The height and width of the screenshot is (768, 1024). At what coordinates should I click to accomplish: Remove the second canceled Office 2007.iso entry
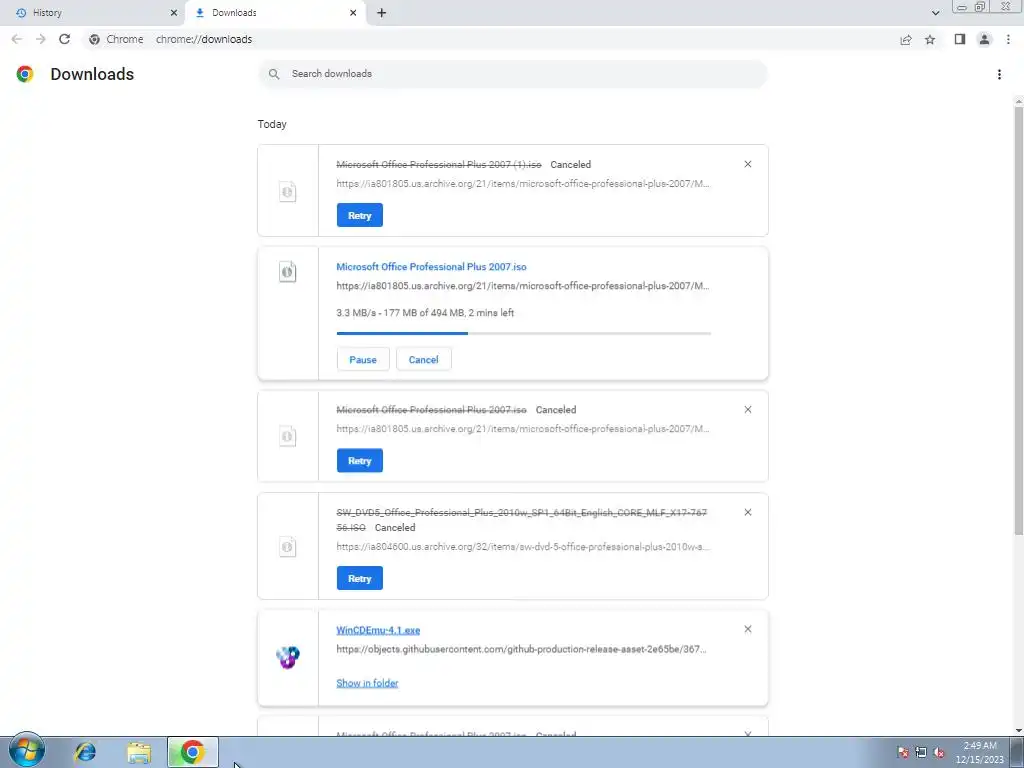pyautogui.click(x=748, y=409)
